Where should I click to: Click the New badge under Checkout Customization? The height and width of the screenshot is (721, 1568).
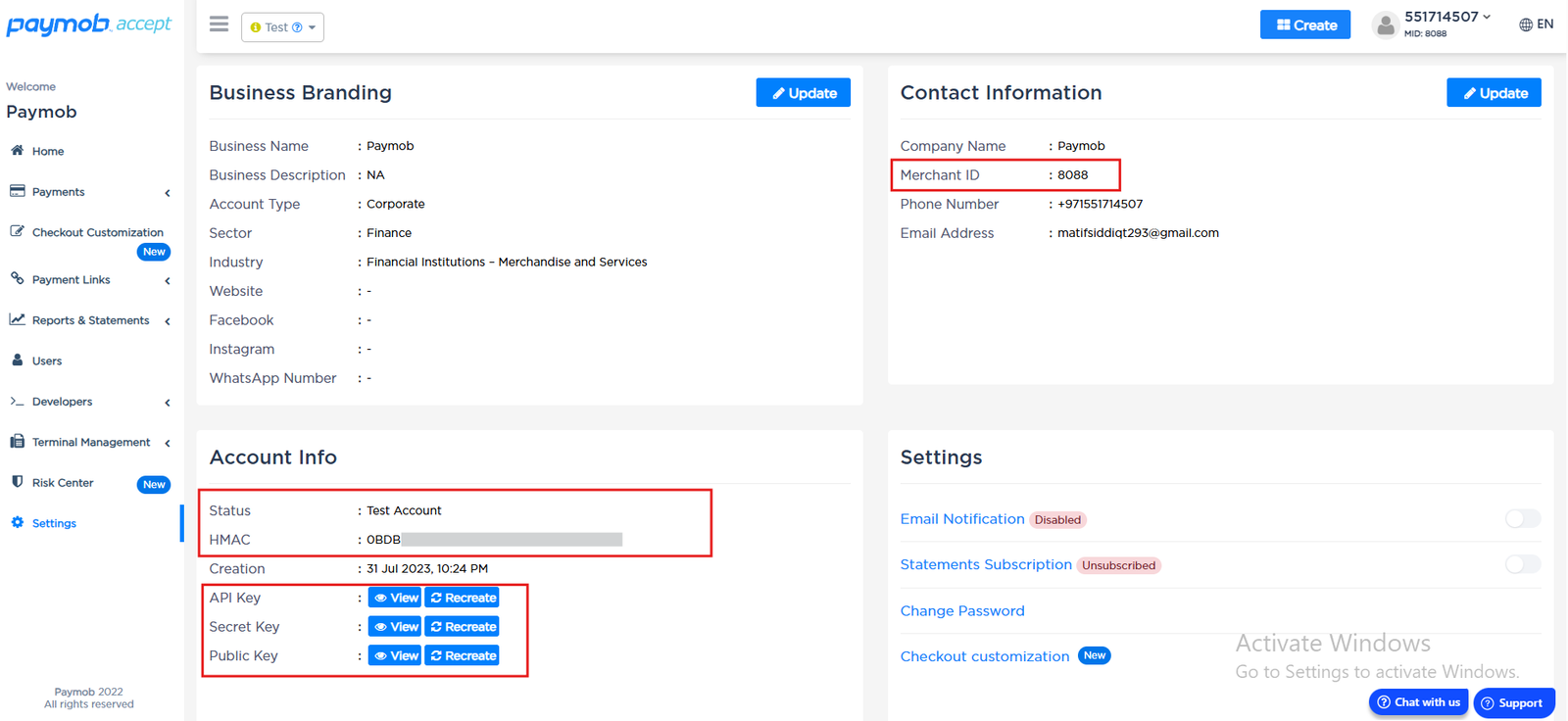point(154,252)
